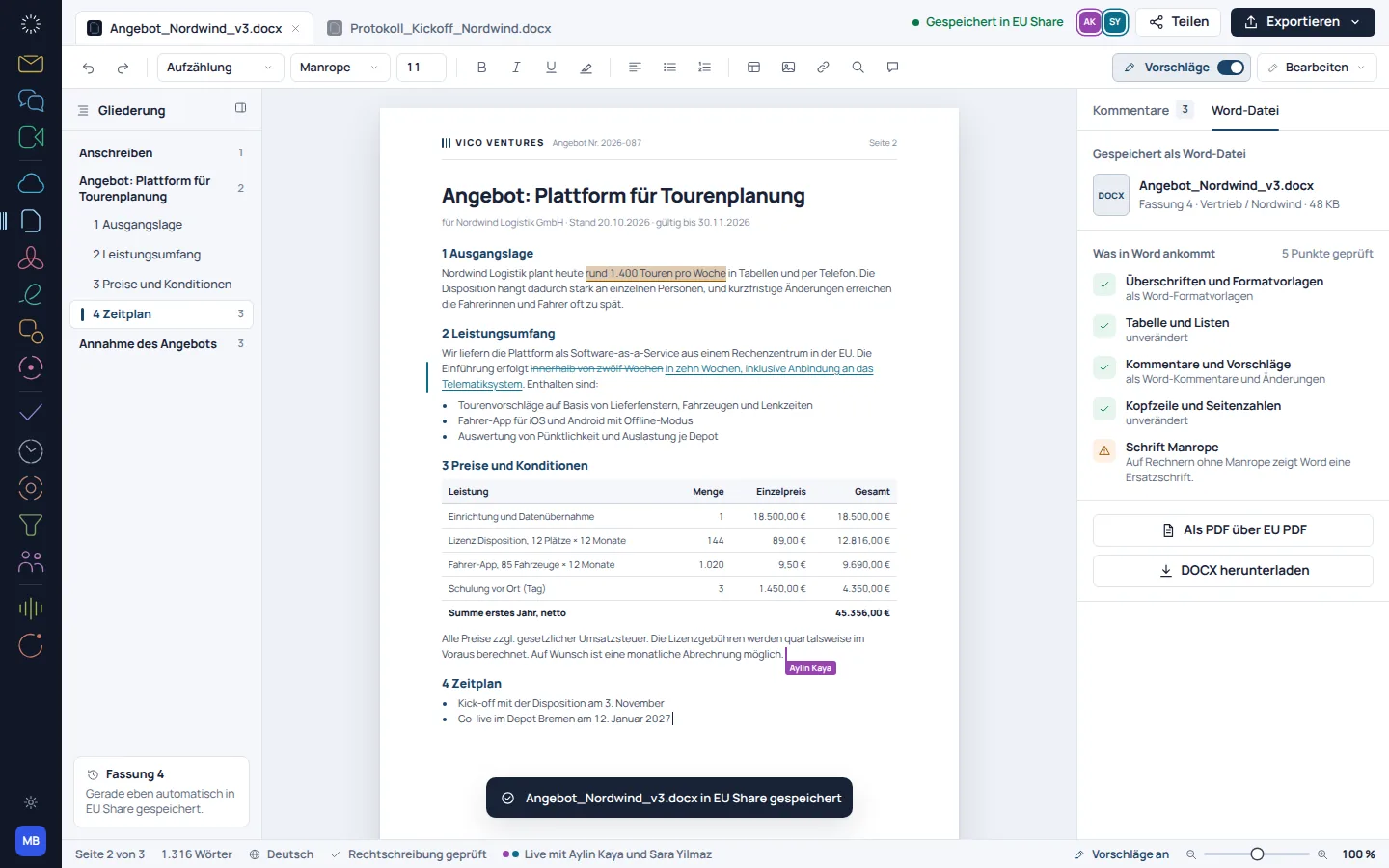Click the zoom out magnifier icon

click(1191, 854)
